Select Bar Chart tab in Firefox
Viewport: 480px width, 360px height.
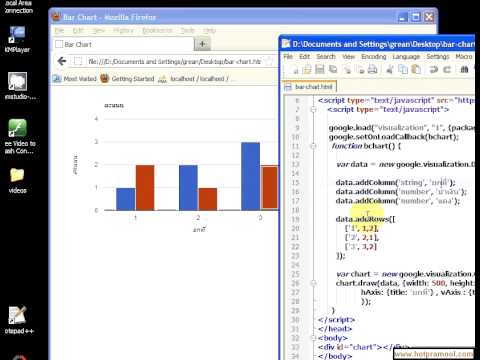pyautogui.click(x=123, y=44)
